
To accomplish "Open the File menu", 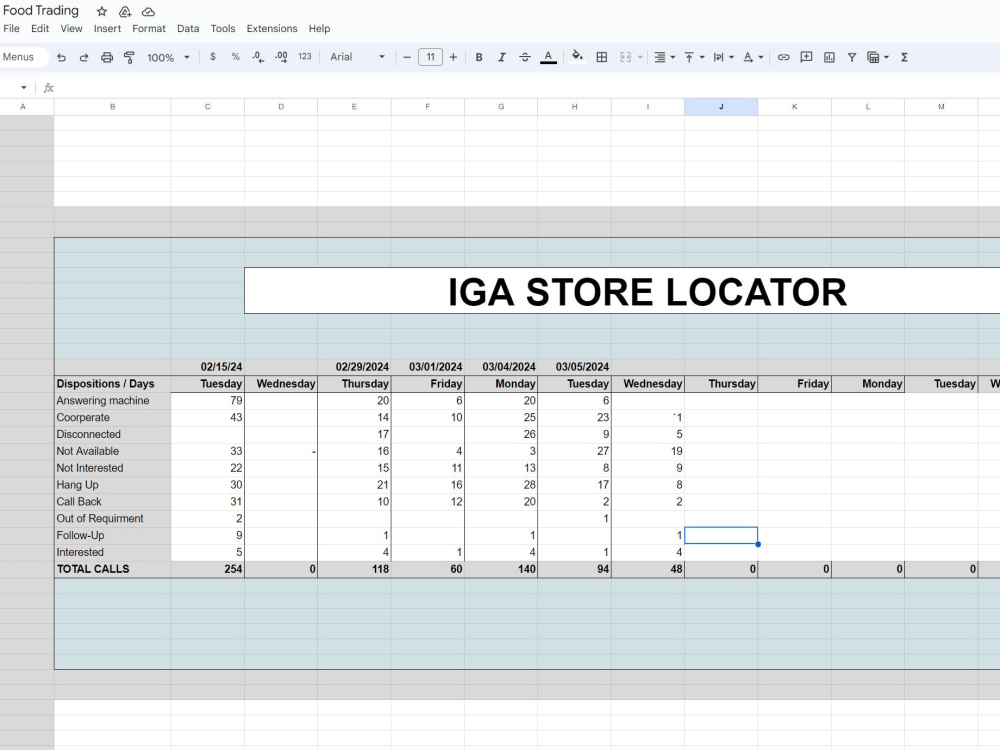I will click(x=11, y=29).
